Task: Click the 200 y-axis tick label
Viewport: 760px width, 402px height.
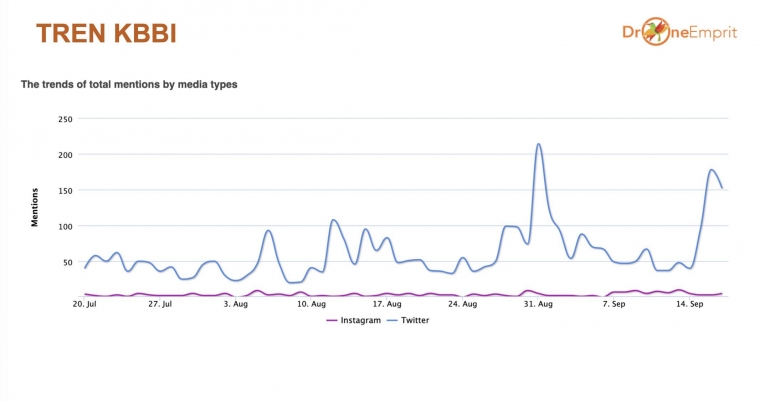Action: coord(65,155)
